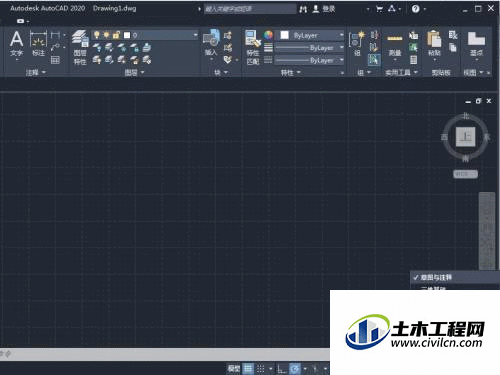The width and height of the screenshot is (500, 375).
Task: Click the Group Edit icon
Action: [374, 48]
